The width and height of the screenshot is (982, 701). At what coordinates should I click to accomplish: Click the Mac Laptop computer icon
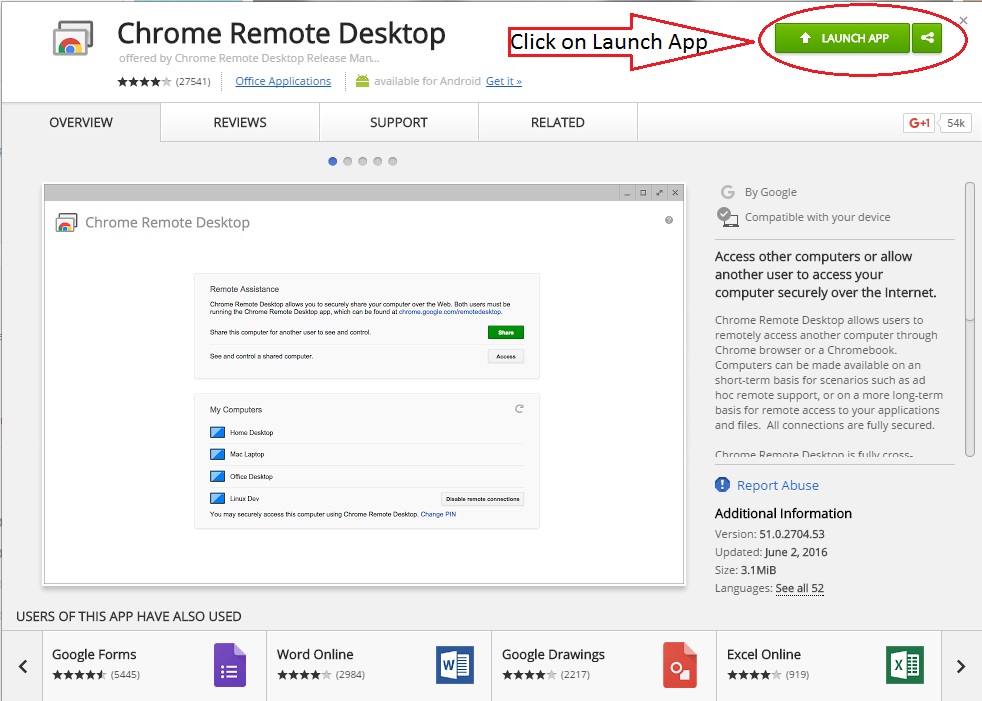pos(217,454)
